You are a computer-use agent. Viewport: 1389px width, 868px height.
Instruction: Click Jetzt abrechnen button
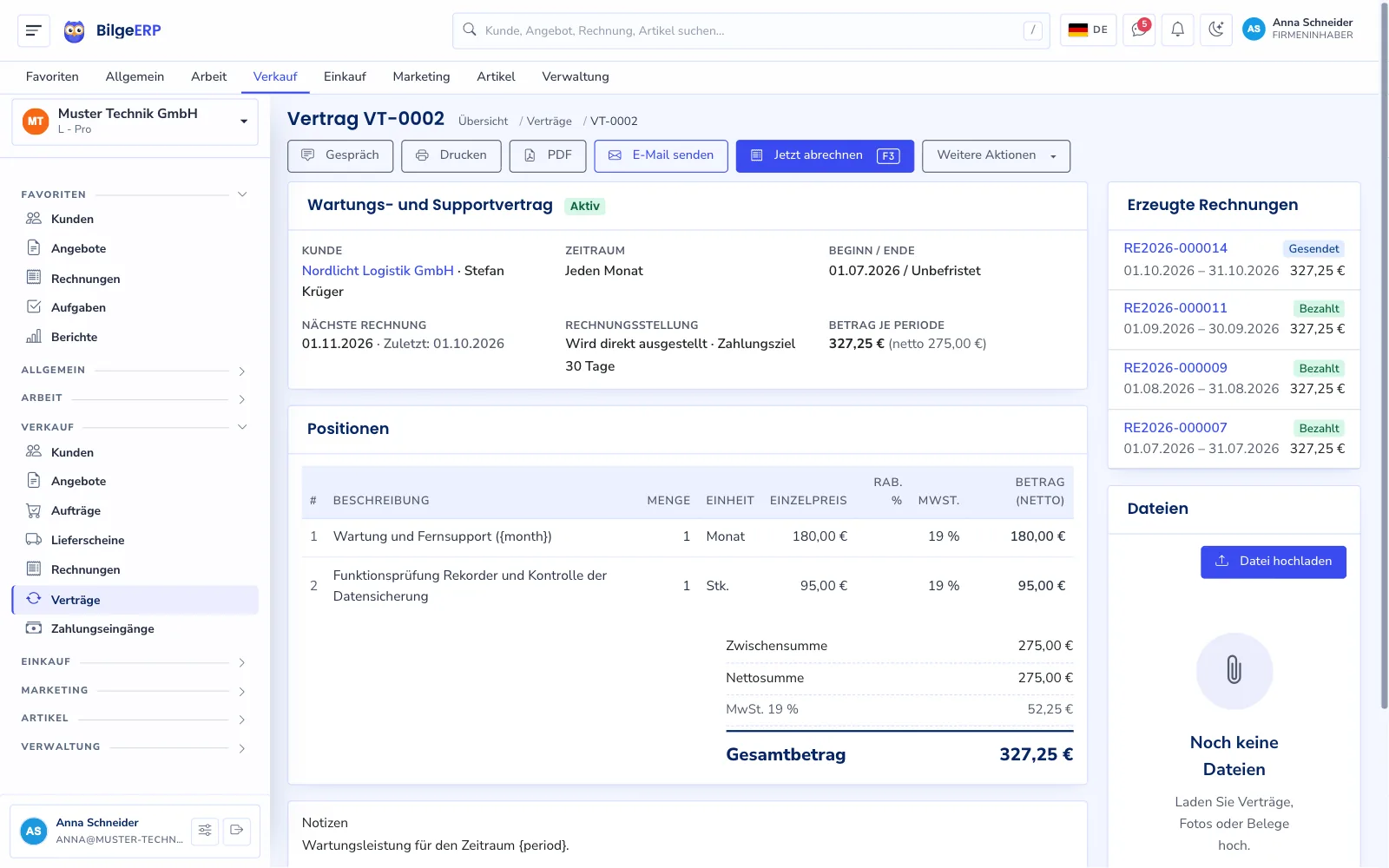click(x=825, y=156)
